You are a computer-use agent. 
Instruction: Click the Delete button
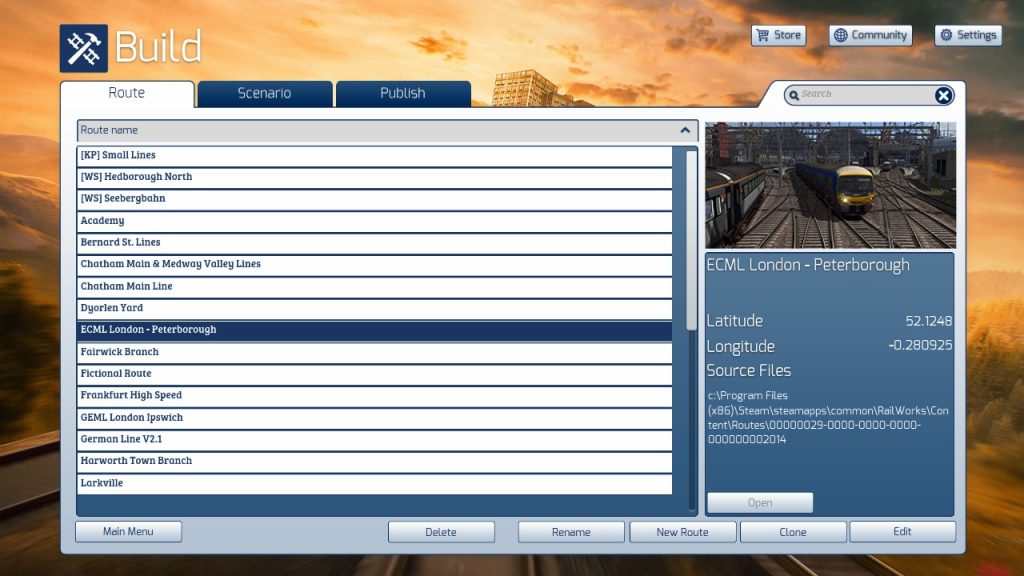coord(441,531)
